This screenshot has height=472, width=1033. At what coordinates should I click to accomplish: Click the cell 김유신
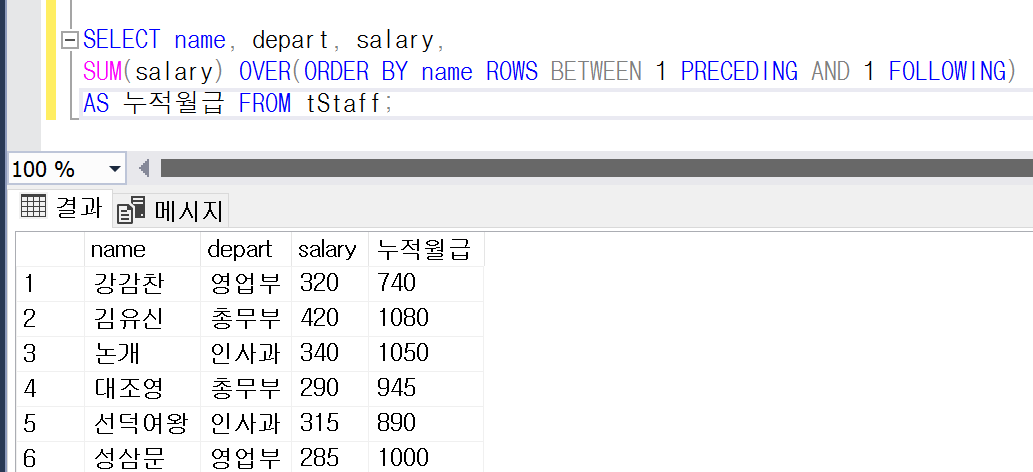[x=142, y=318]
